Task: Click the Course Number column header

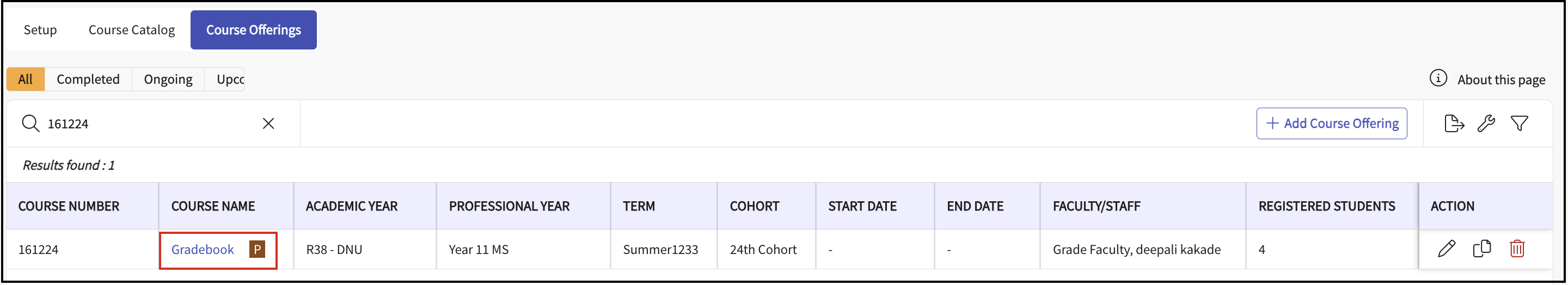Action: point(69,206)
